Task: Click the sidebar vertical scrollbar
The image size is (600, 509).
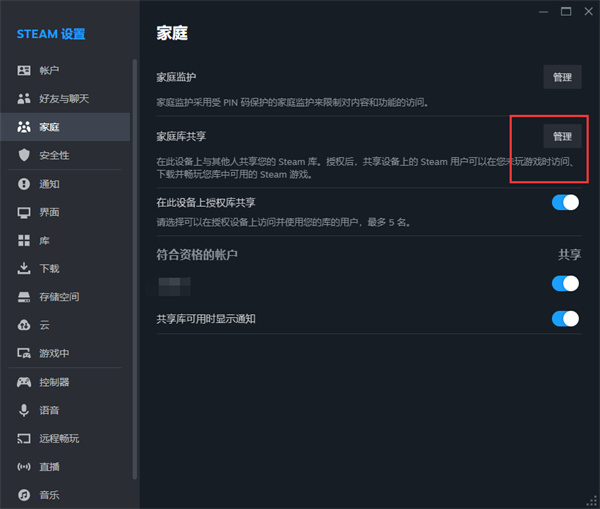Action: (135, 268)
